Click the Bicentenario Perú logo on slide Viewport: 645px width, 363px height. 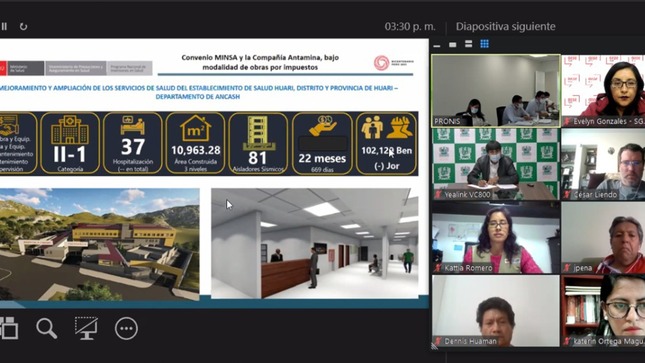[394, 63]
